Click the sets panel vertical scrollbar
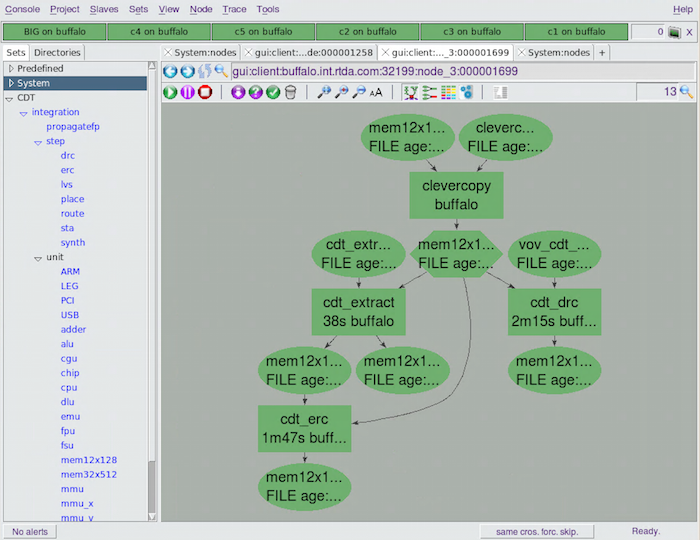This screenshot has height=540, width=700. click(x=152, y=291)
